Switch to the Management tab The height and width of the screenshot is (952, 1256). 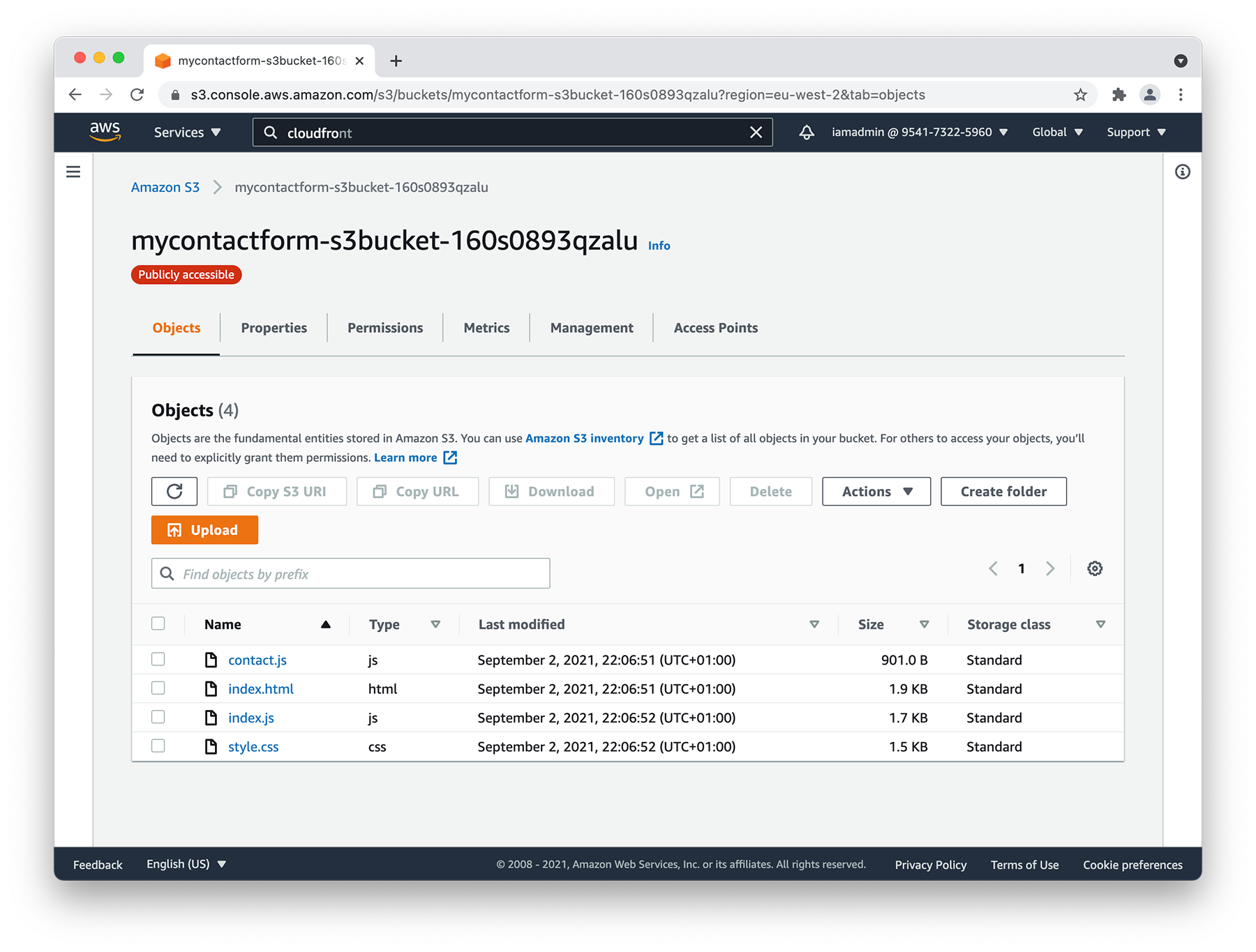pos(592,328)
